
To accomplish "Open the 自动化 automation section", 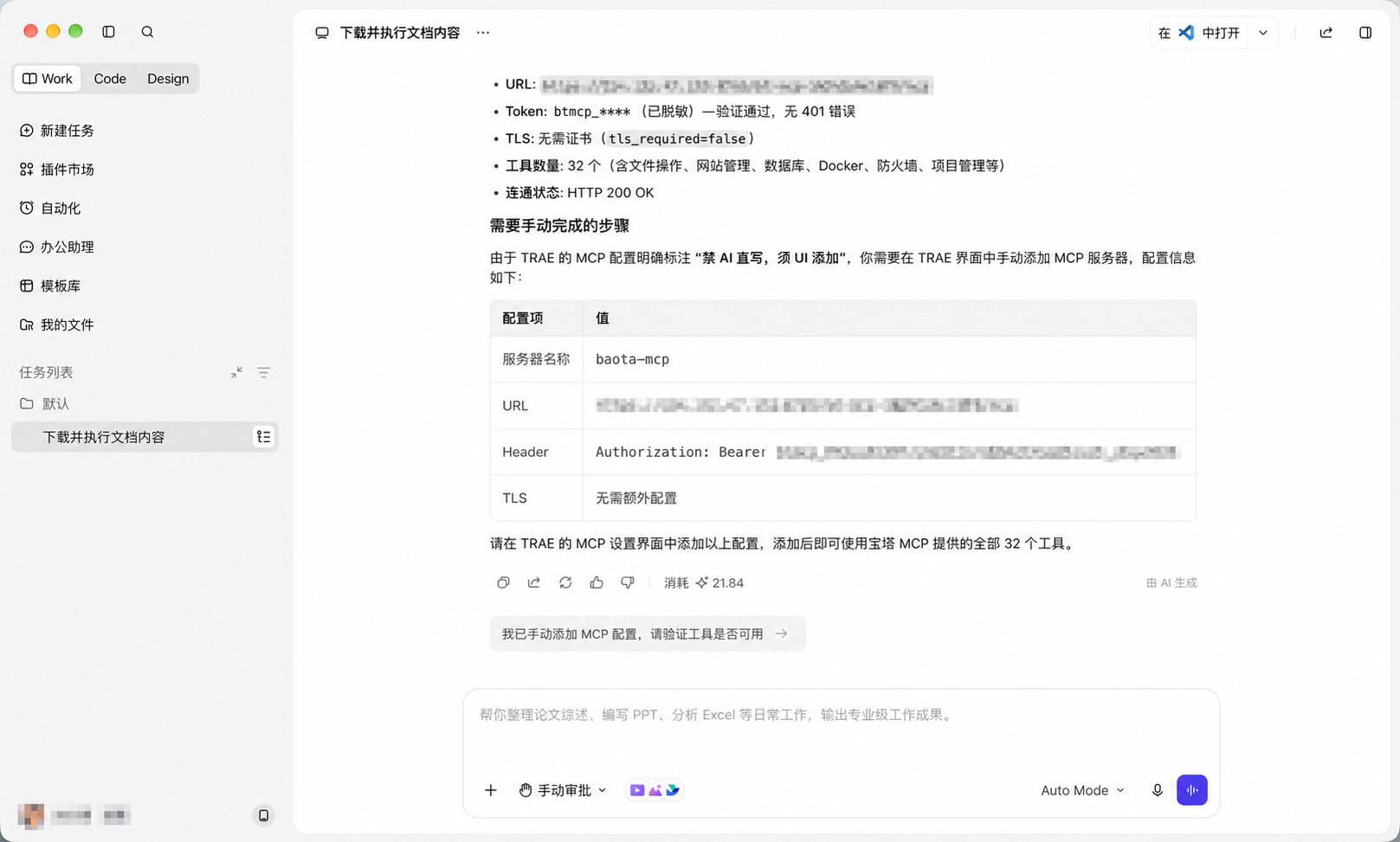I will 50,209.
